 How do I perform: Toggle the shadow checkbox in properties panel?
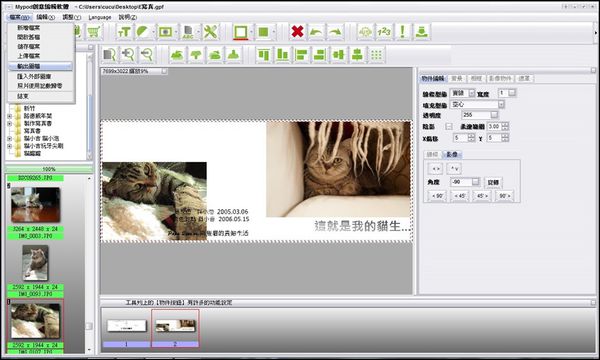449,126
